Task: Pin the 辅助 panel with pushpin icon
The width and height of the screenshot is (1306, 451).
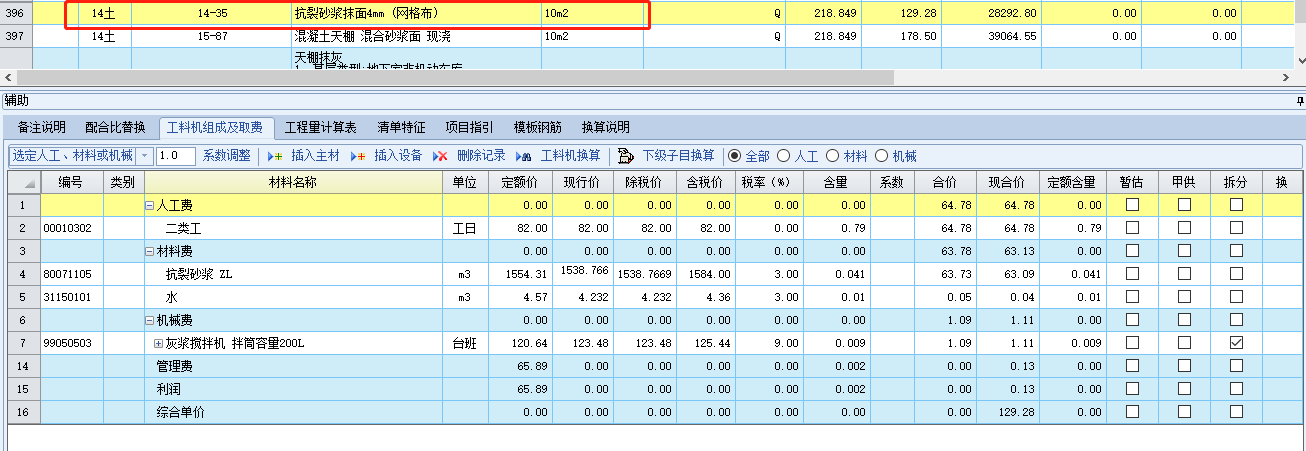Action: click(1299, 101)
